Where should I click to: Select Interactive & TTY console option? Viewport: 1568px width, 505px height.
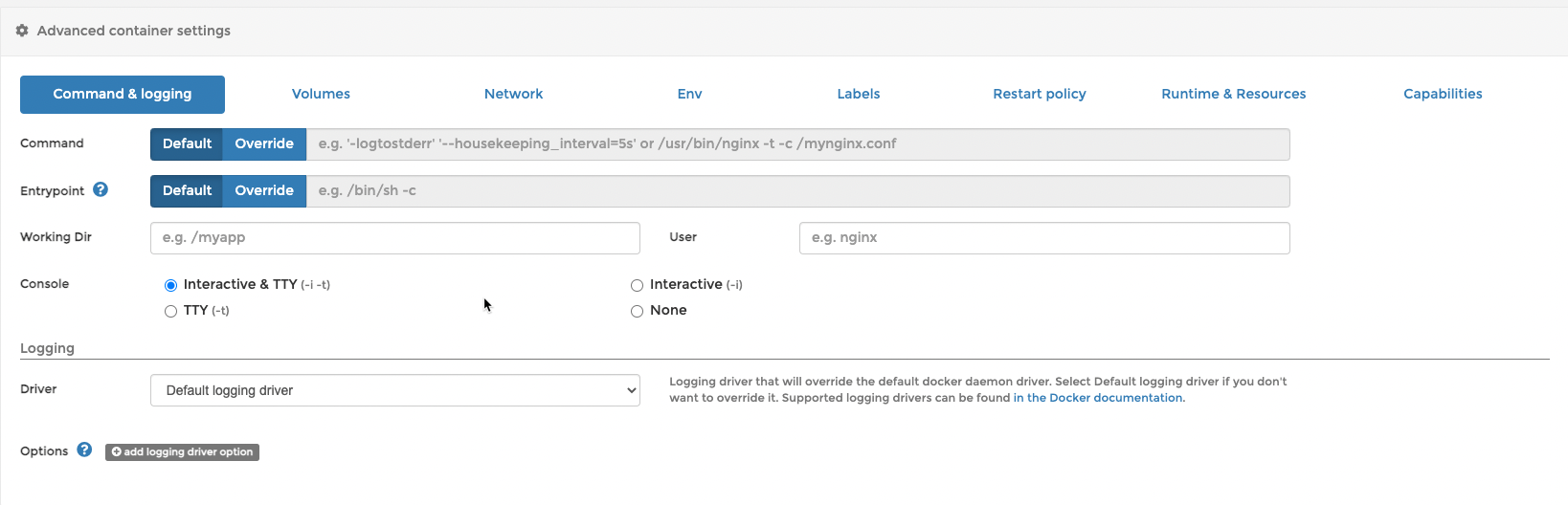(x=170, y=285)
